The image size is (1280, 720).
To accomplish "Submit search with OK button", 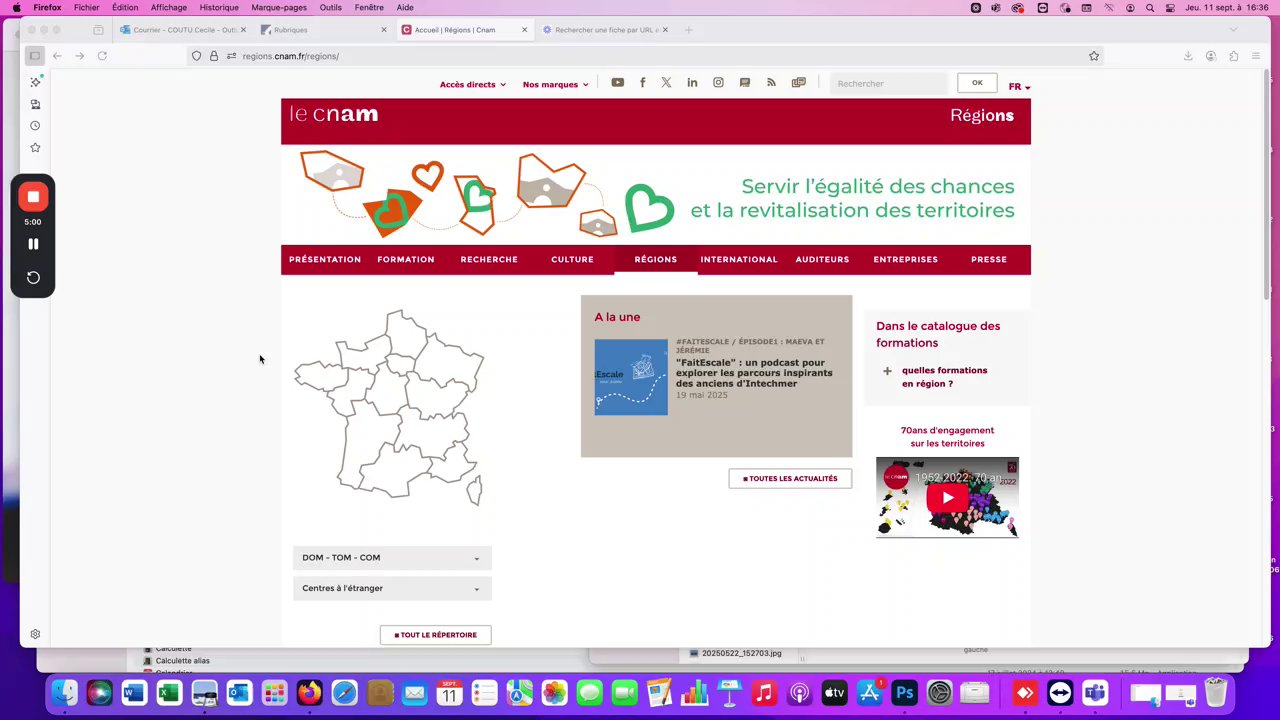I will point(977,83).
